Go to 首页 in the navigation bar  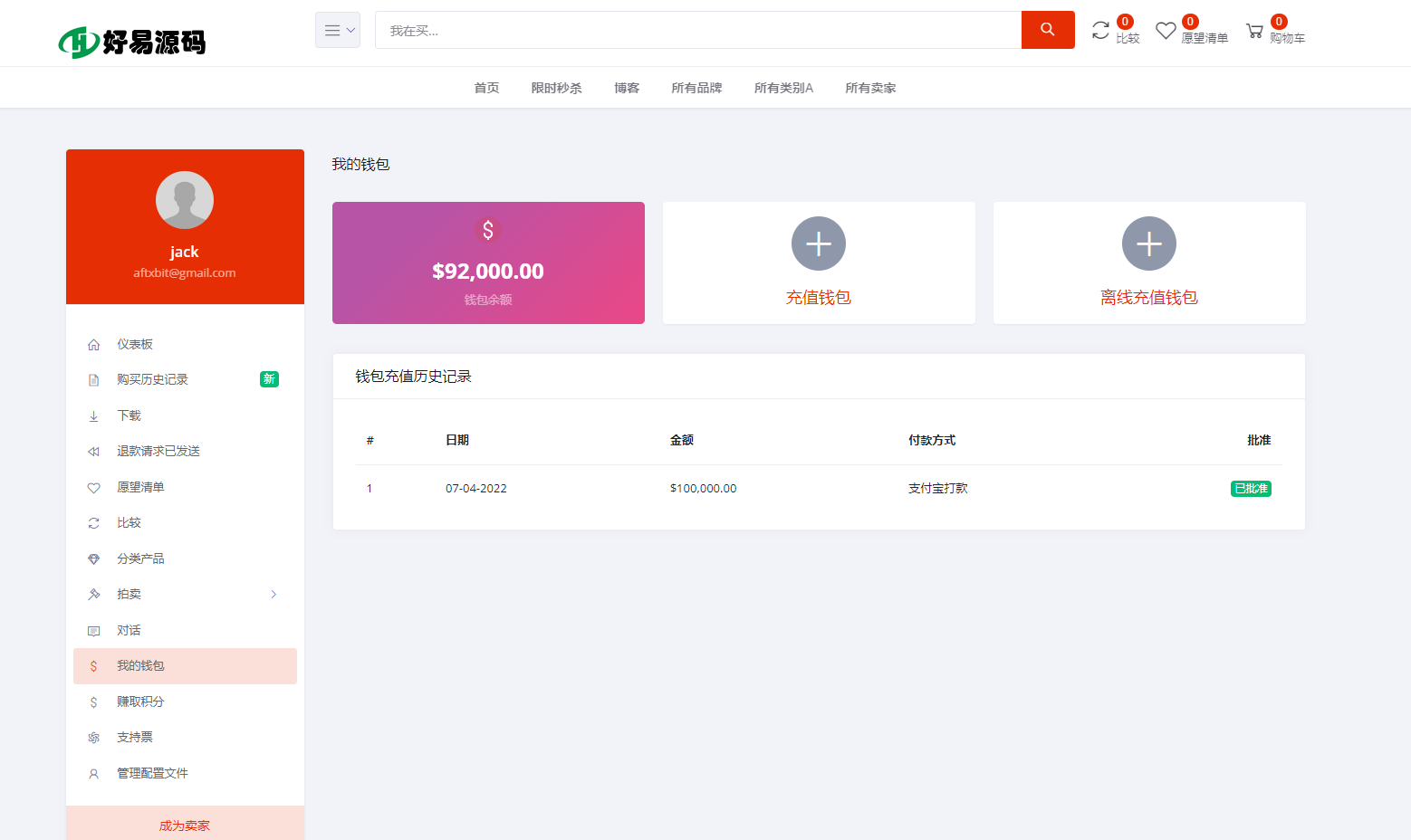pyautogui.click(x=486, y=88)
